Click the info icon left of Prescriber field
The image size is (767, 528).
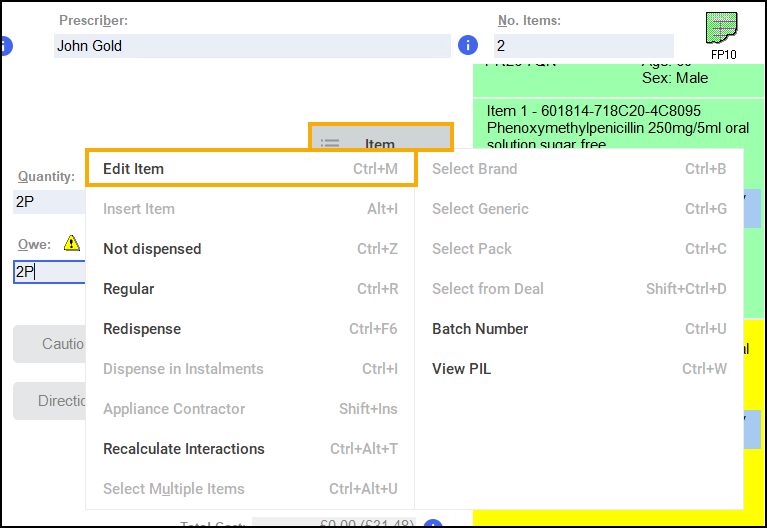(x=5, y=45)
